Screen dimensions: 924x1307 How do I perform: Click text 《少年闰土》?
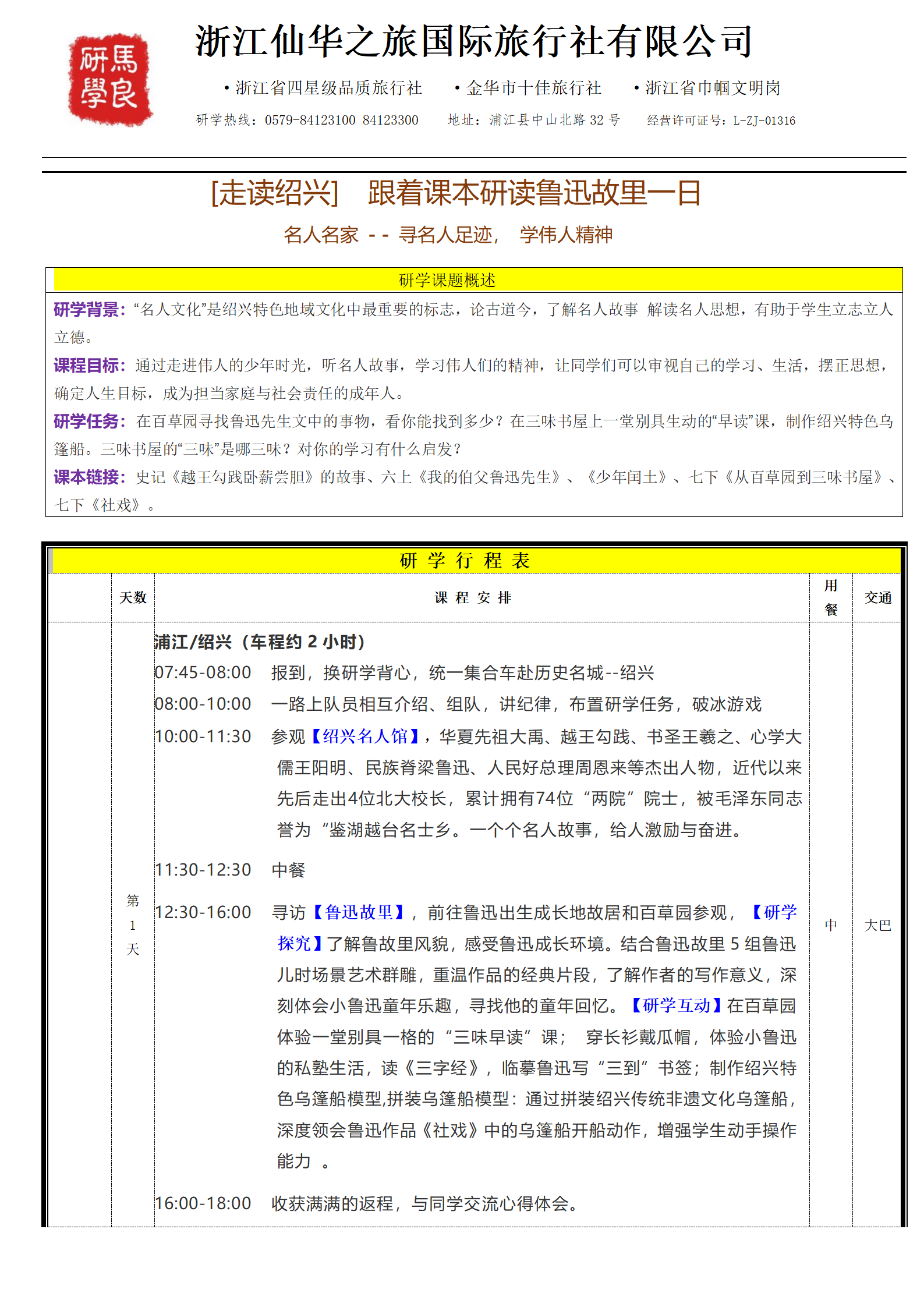(x=626, y=477)
